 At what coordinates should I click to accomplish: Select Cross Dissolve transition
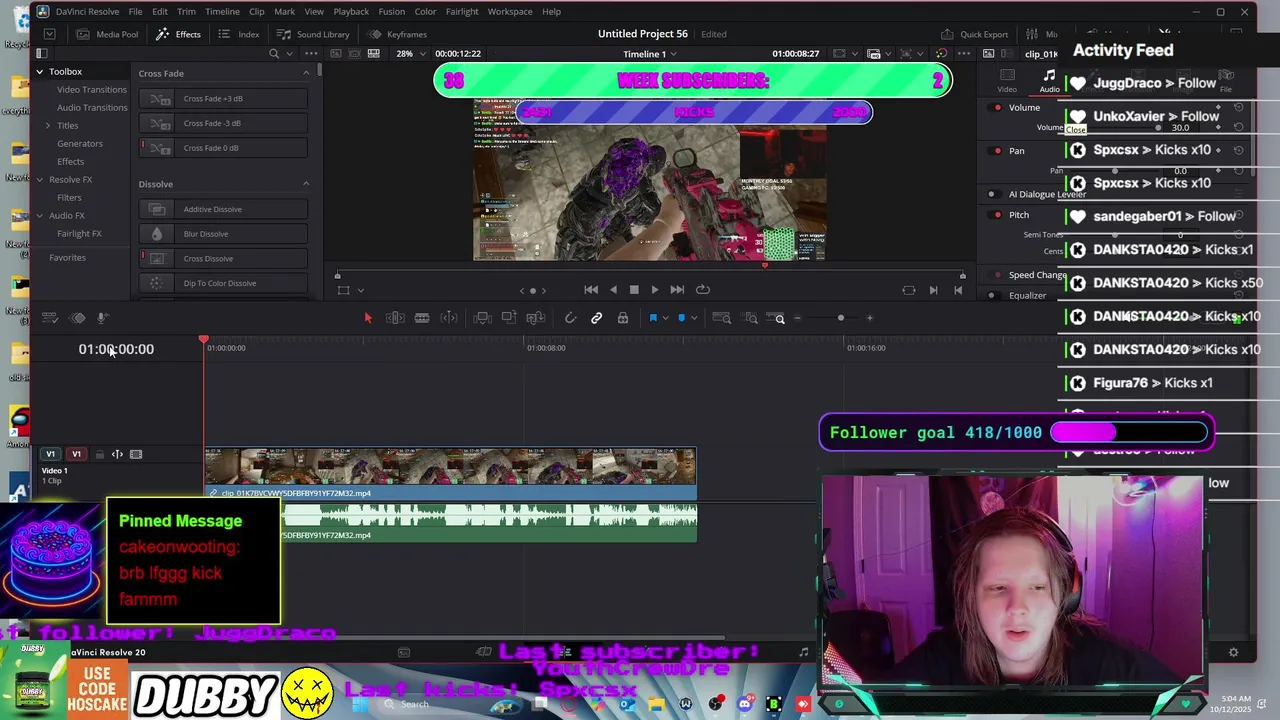(x=223, y=258)
